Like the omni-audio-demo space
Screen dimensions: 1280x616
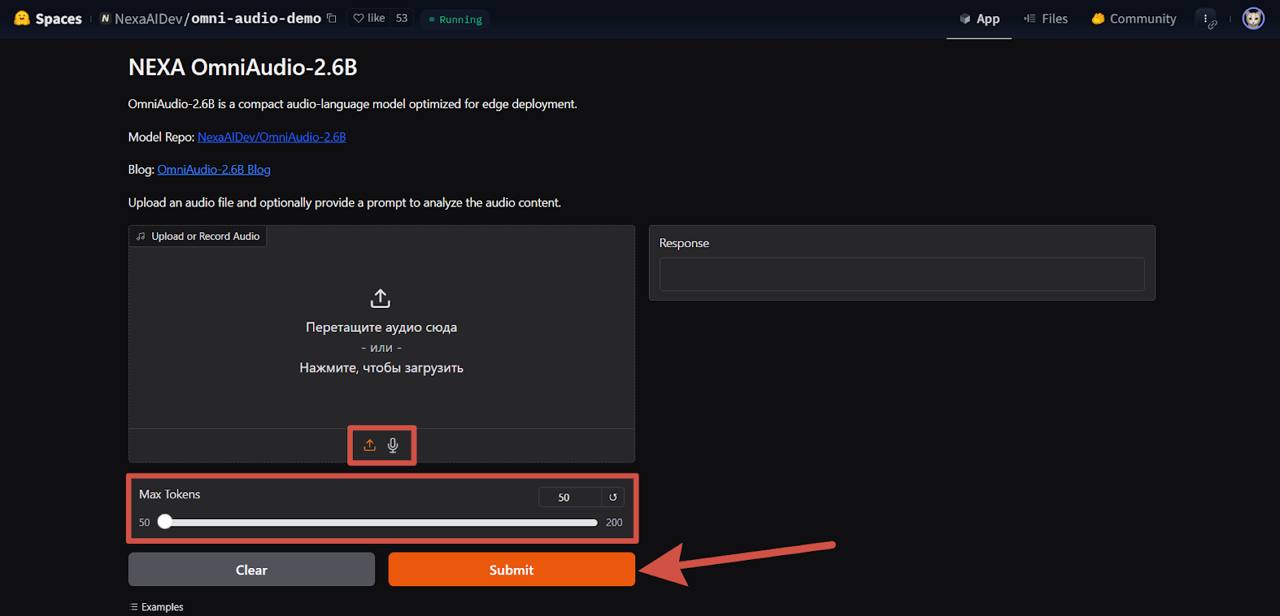[369, 18]
